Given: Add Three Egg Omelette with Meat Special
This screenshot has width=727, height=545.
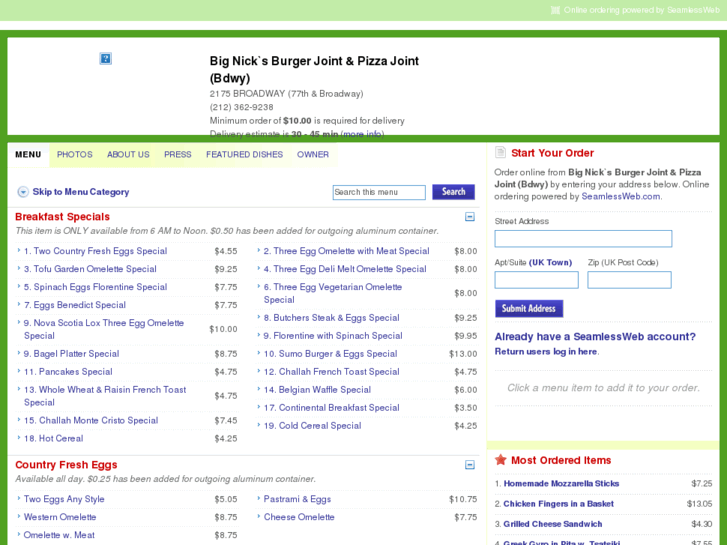Looking at the screenshot, I should (346, 251).
